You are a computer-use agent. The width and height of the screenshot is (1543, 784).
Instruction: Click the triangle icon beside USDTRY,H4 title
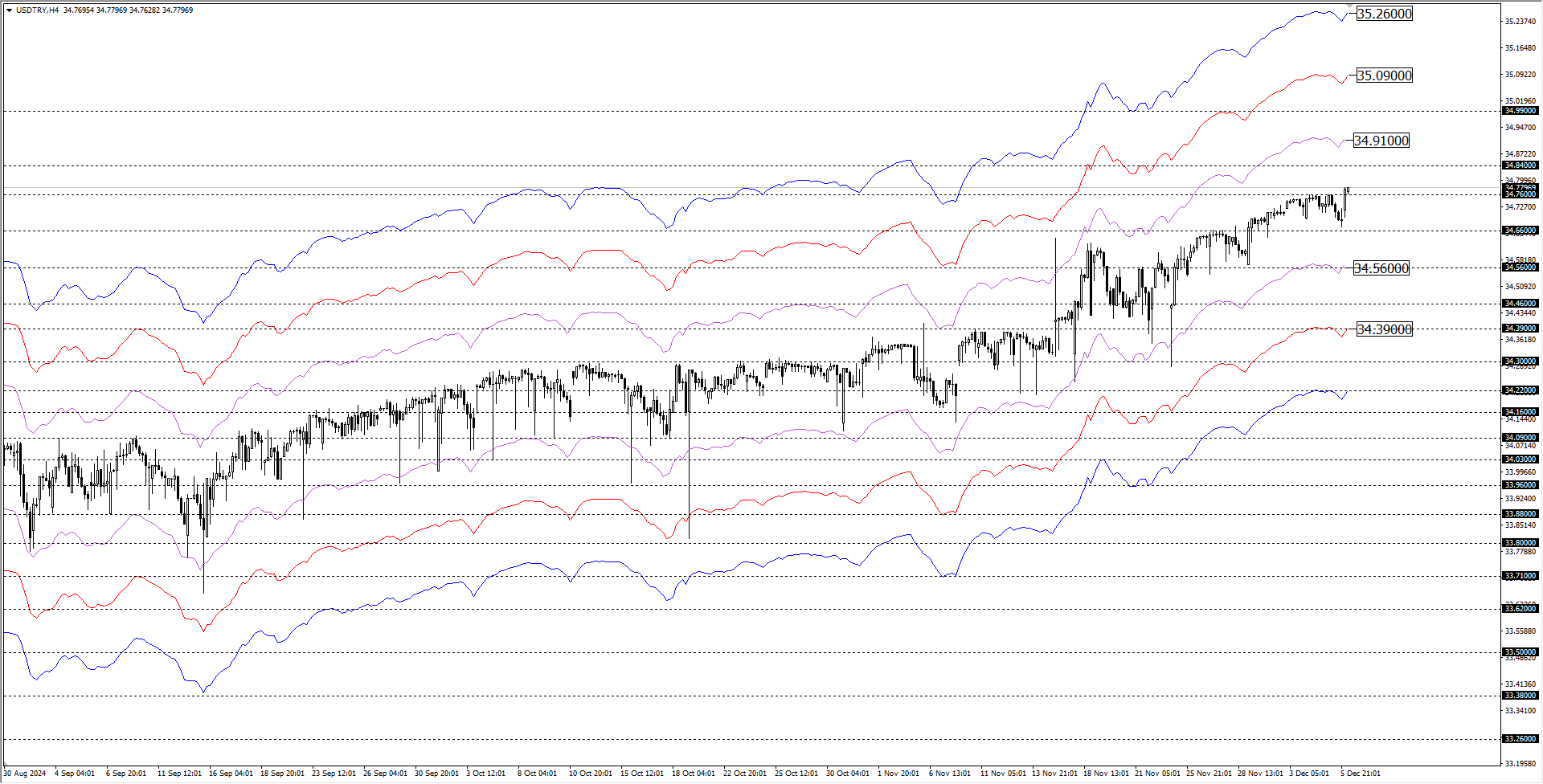9,10
